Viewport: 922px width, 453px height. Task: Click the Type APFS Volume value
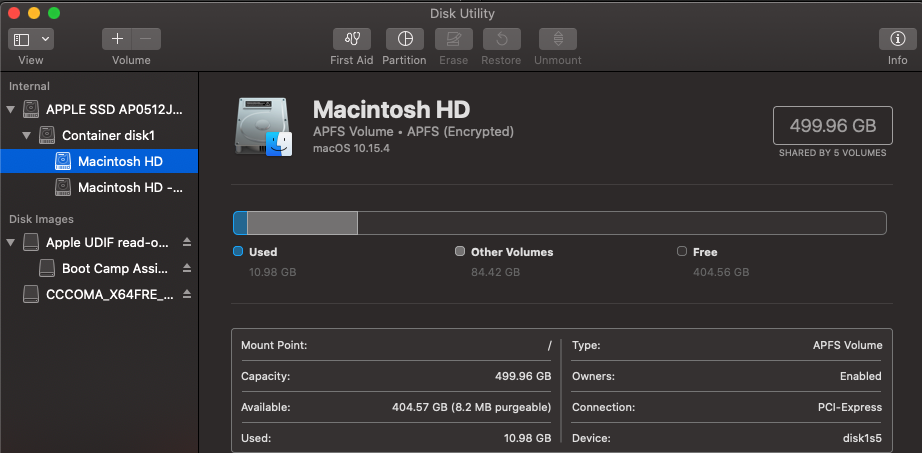pyautogui.click(x=847, y=345)
